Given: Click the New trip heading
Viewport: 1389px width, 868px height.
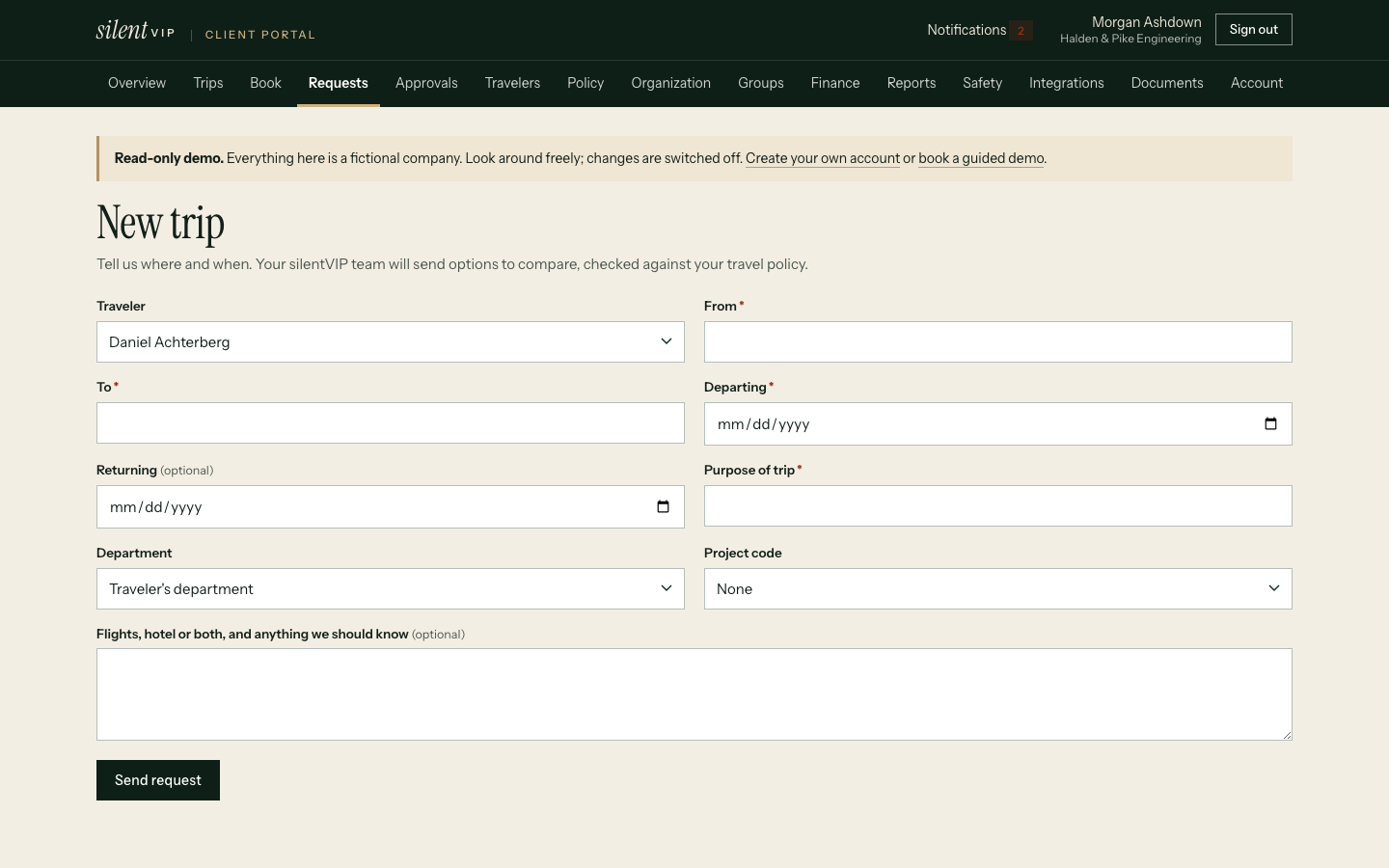Looking at the screenshot, I should (161, 223).
